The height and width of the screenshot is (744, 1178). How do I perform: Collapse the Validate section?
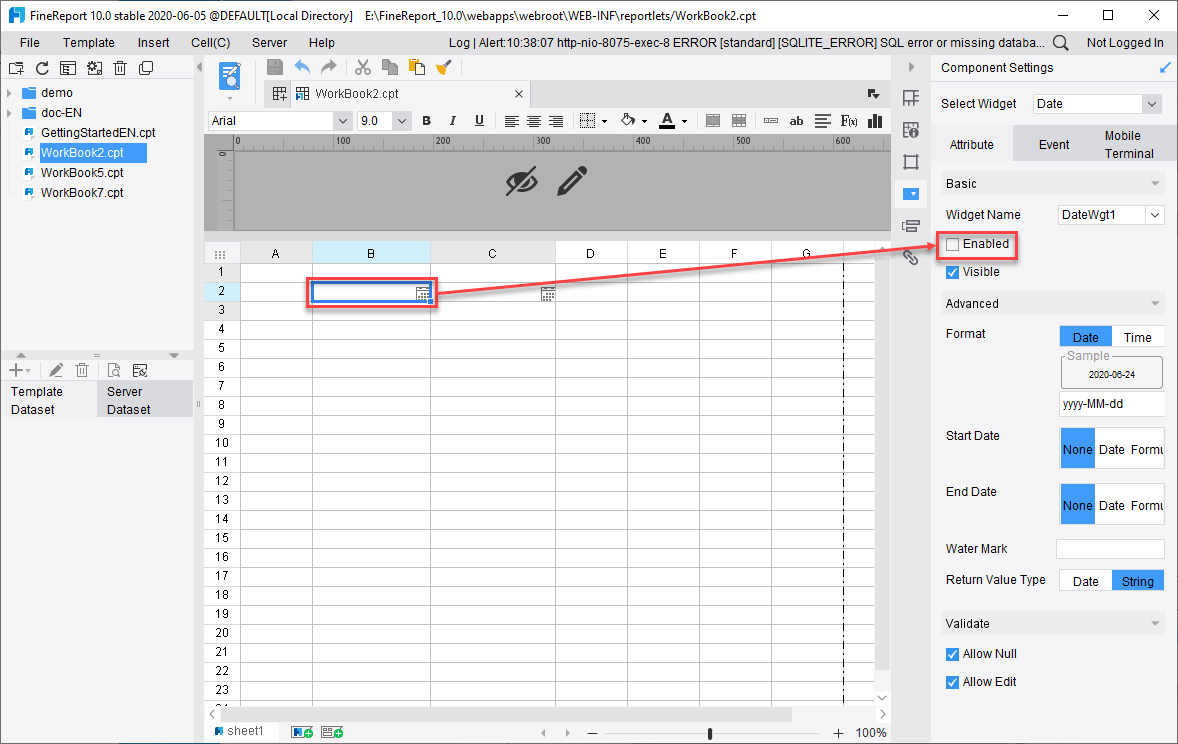pos(1155,624)
